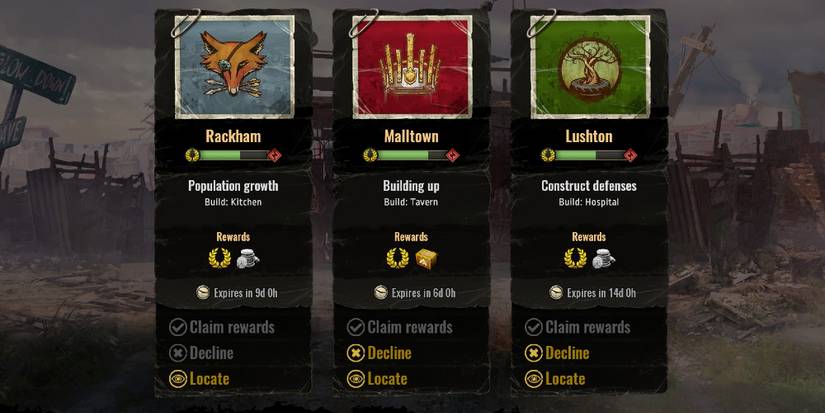Click the clock icon next to Expires in 9d 0h
The image size is (825, 413).
click(203, 293)
